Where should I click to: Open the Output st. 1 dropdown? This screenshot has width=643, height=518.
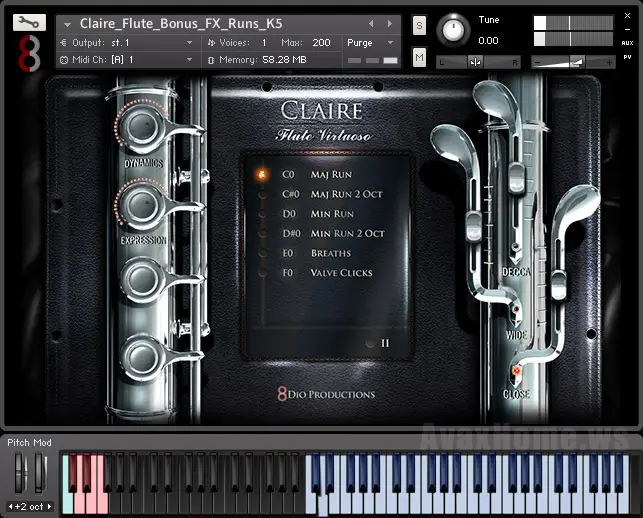(189, 43)
